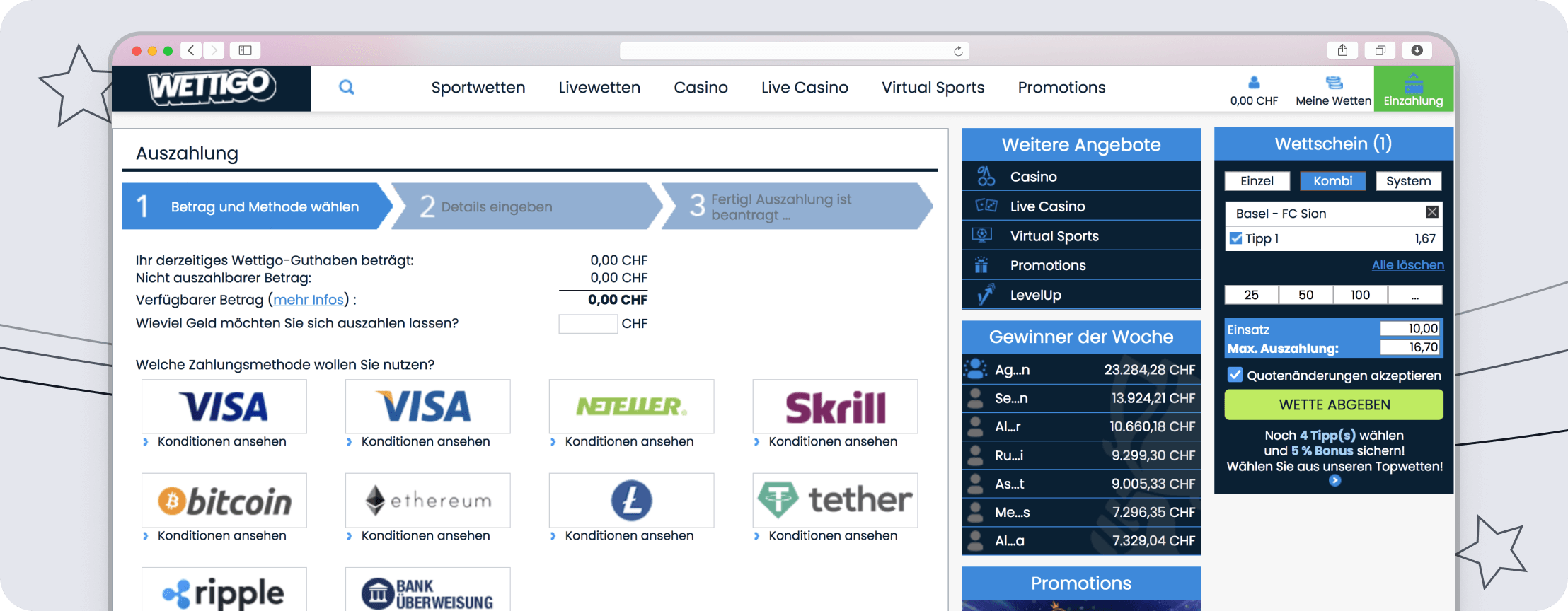Viewport: 1568px width, 611px height.
Task: Expand Konditionen ansehen under first VISA
Action: click(221, 441)
